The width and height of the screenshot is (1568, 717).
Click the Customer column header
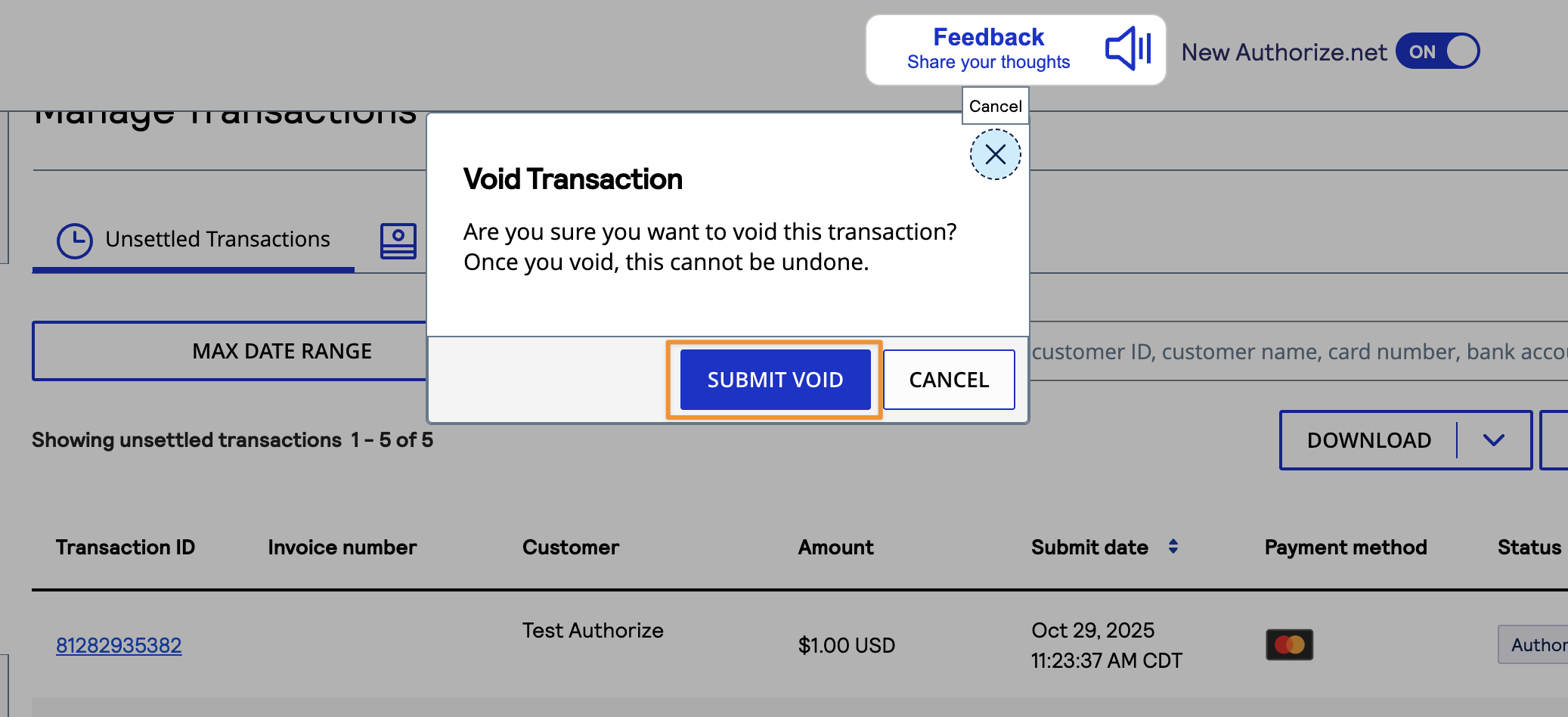pos(570,547)
